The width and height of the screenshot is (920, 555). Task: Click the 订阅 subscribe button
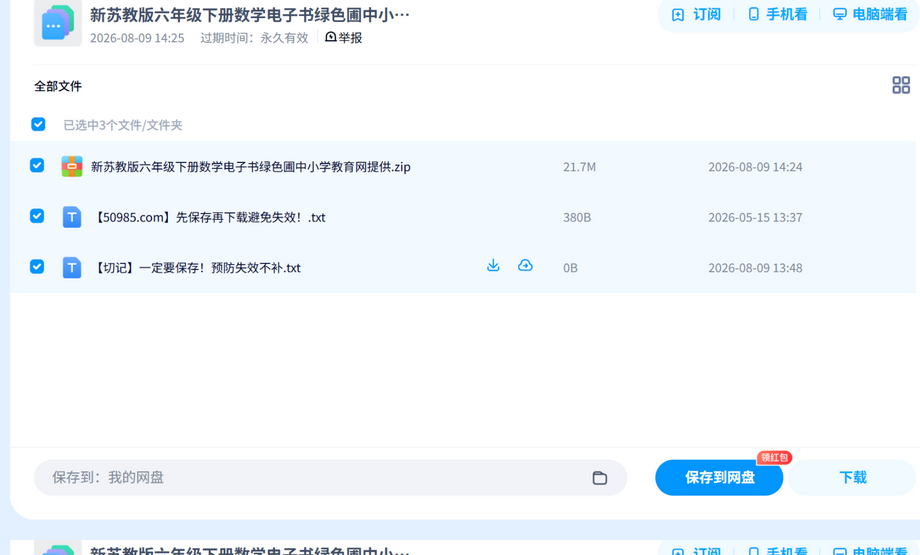(x=696, y=14)
